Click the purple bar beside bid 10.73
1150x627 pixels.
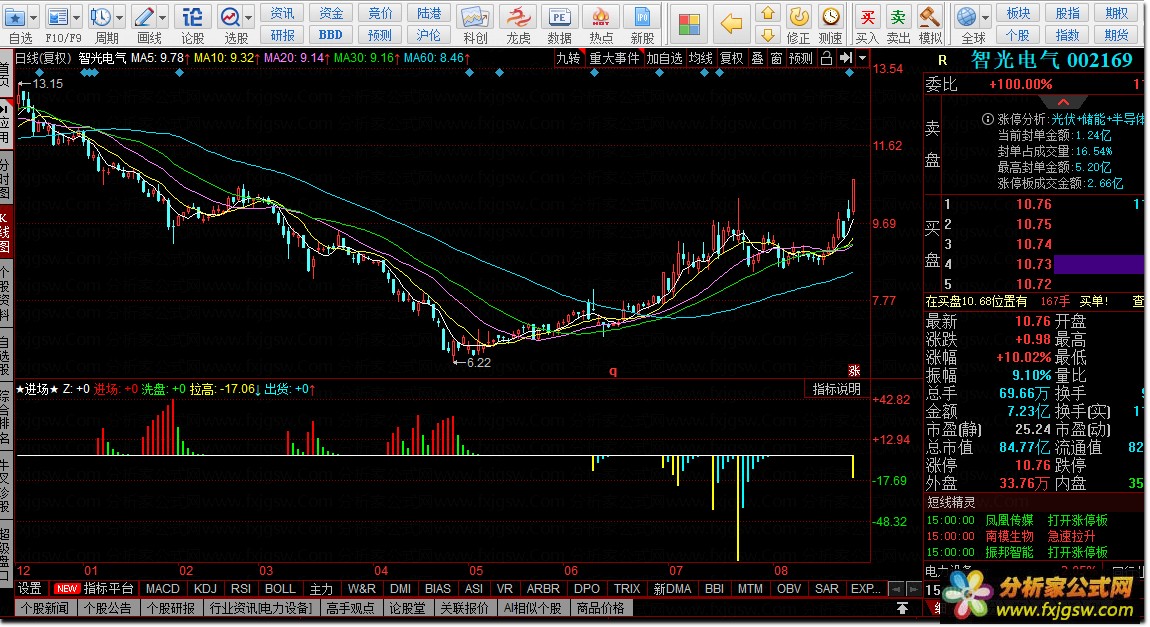click(1098, 264)
